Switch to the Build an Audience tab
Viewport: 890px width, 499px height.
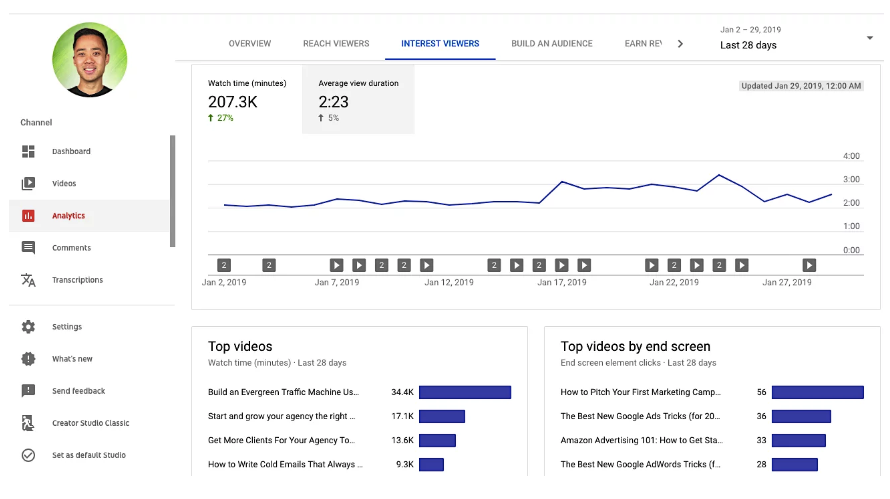[x=552, y=43]
